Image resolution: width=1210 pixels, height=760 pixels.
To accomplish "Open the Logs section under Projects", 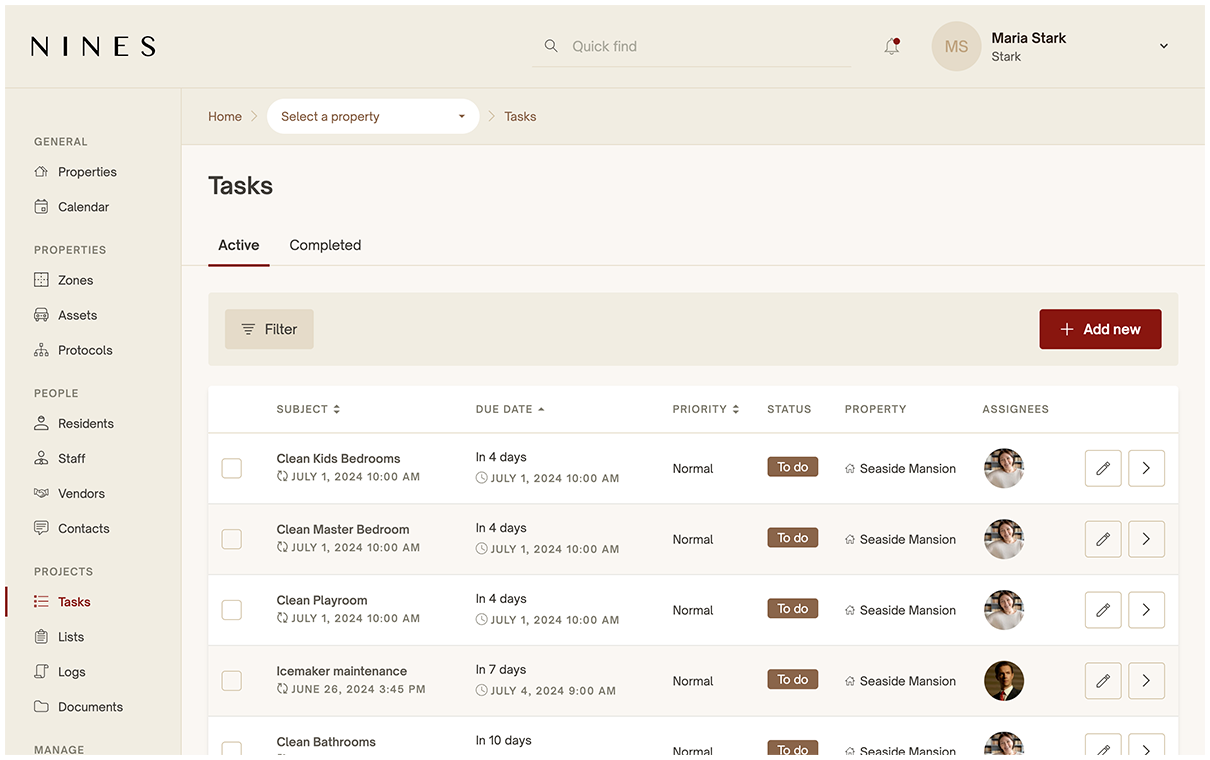I will coord(70,671).
